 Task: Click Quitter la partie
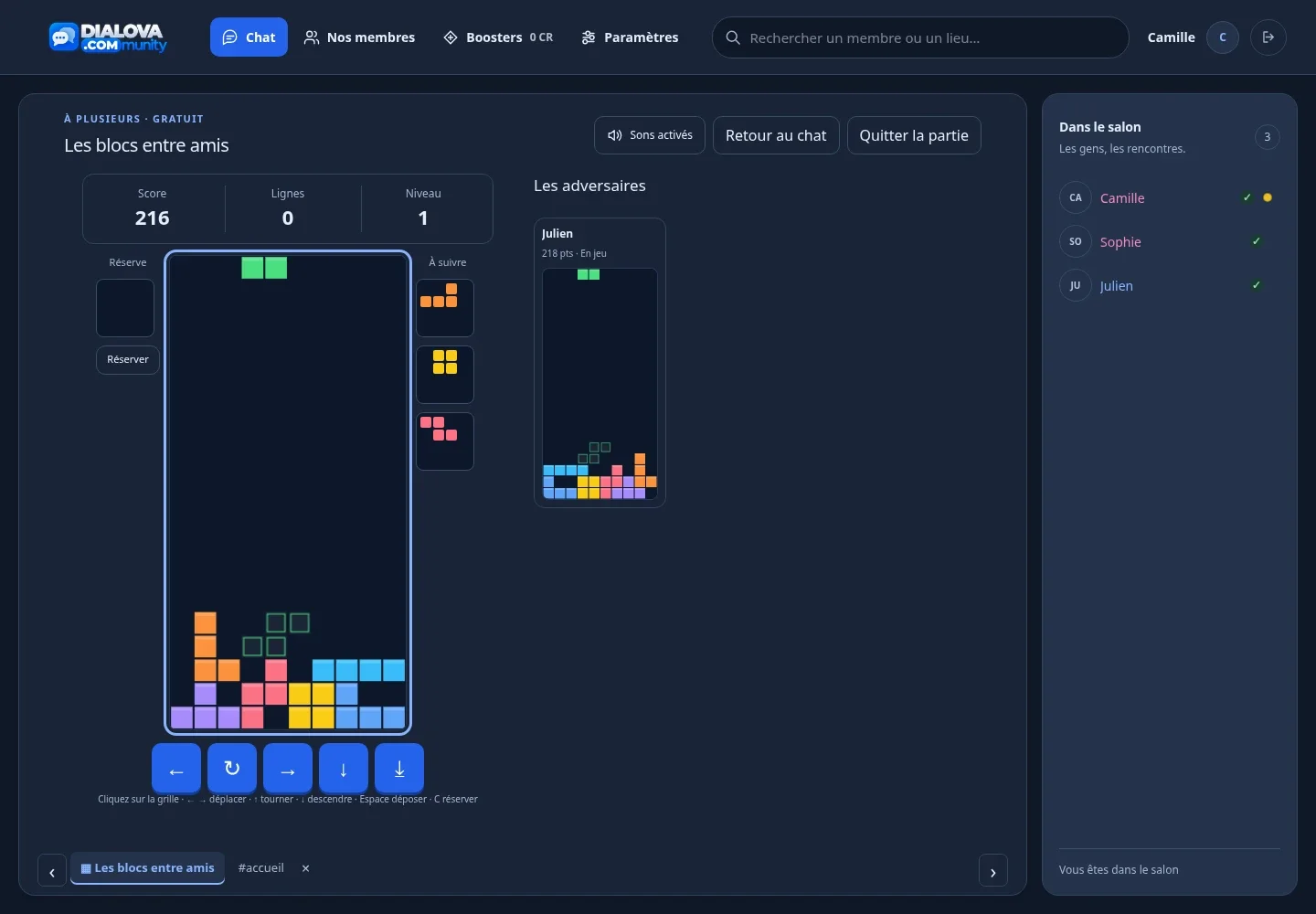pyautogui.click(x=914, y=135)
